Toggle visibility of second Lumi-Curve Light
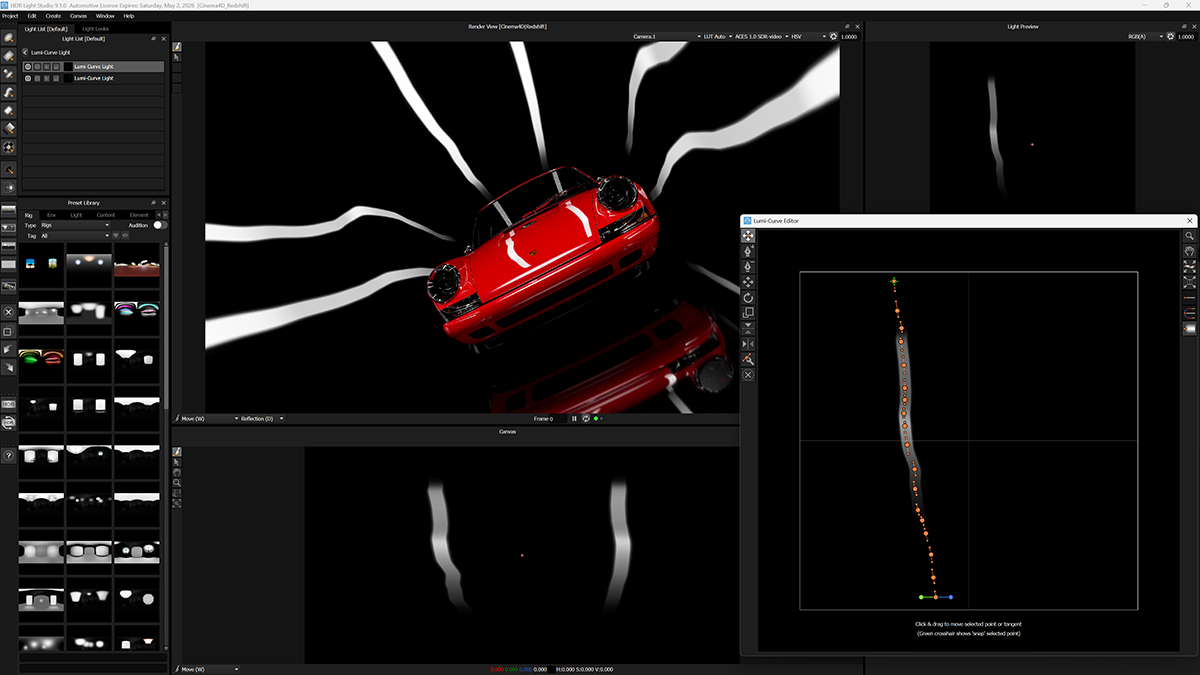 coord(28,78)
